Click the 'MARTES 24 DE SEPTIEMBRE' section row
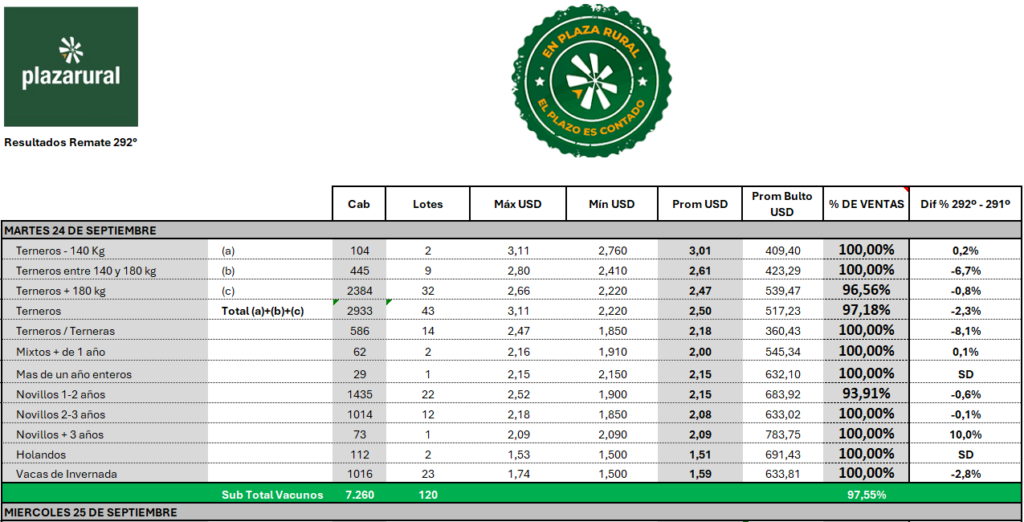 511,230
